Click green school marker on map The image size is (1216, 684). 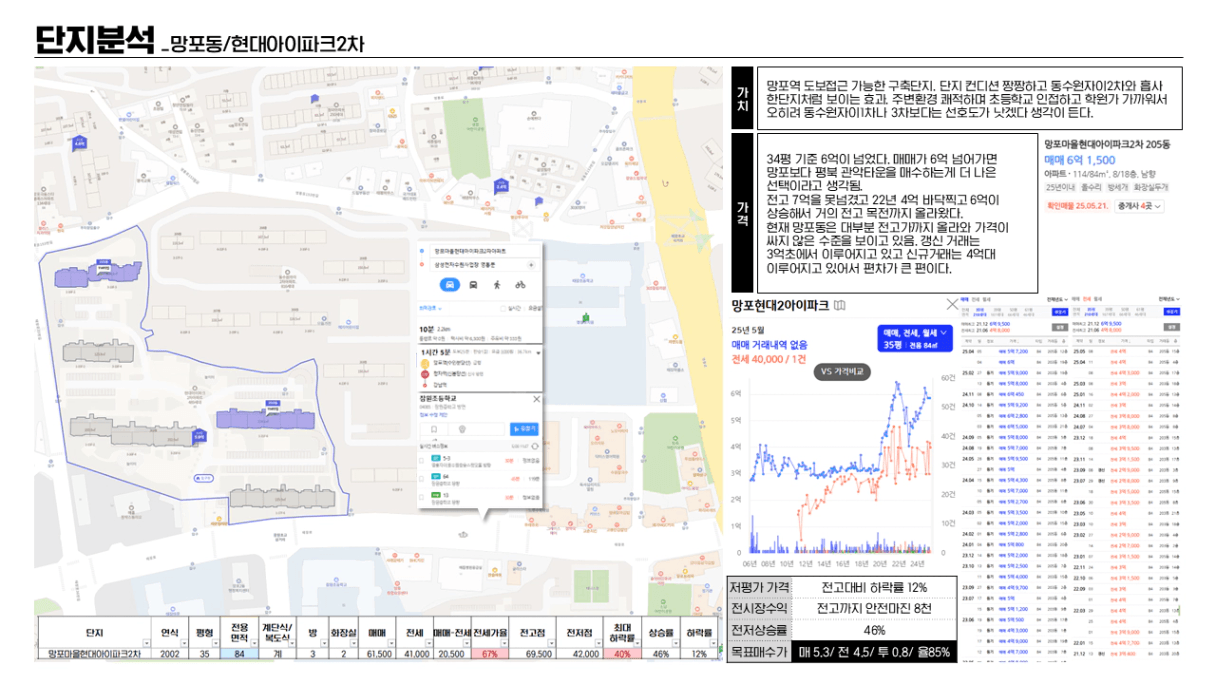click(584, 318)
